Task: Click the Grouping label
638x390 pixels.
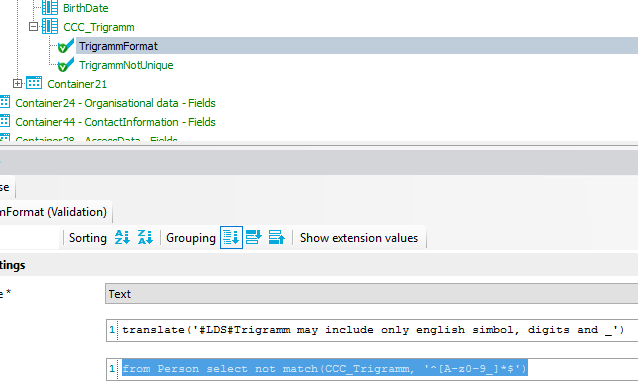Action: pyautogui.click(x=191, y=238)
